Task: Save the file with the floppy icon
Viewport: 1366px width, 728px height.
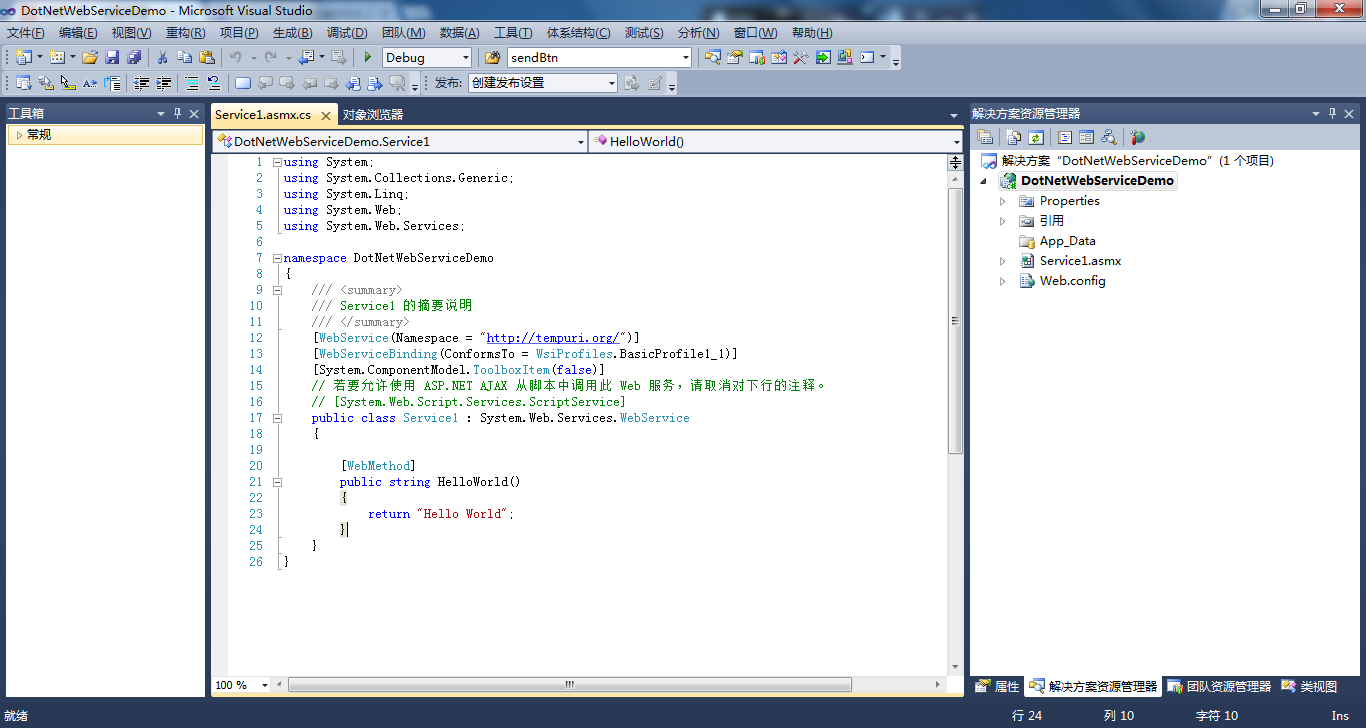Action: (x=112, y=57)
